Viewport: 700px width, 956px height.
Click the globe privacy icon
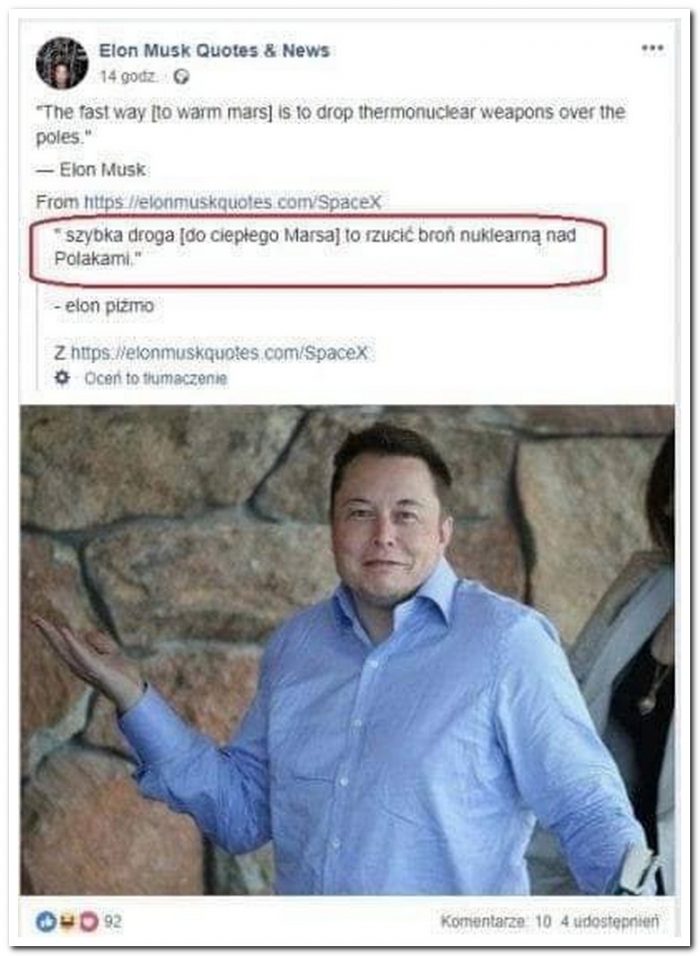pos(181,77)
